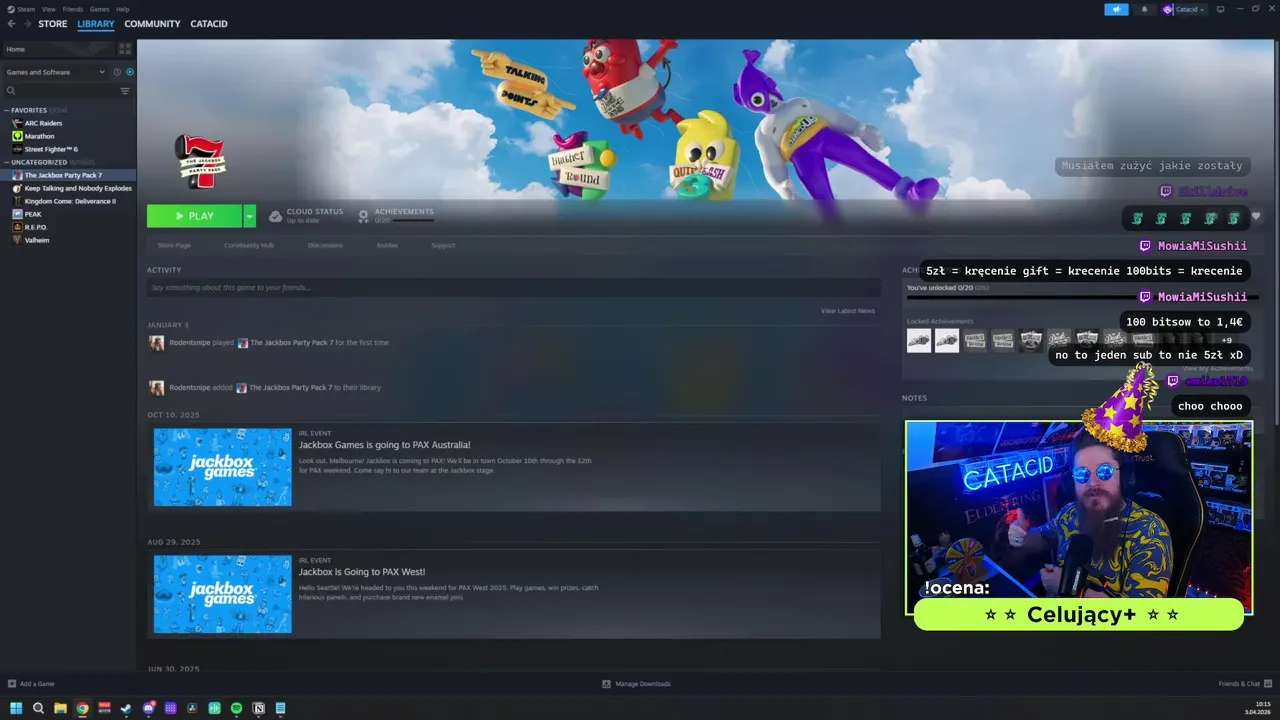This screenshot has width=1280, height=720.
Task: Open Discord from the taskbar
Action: coord(148,708)
